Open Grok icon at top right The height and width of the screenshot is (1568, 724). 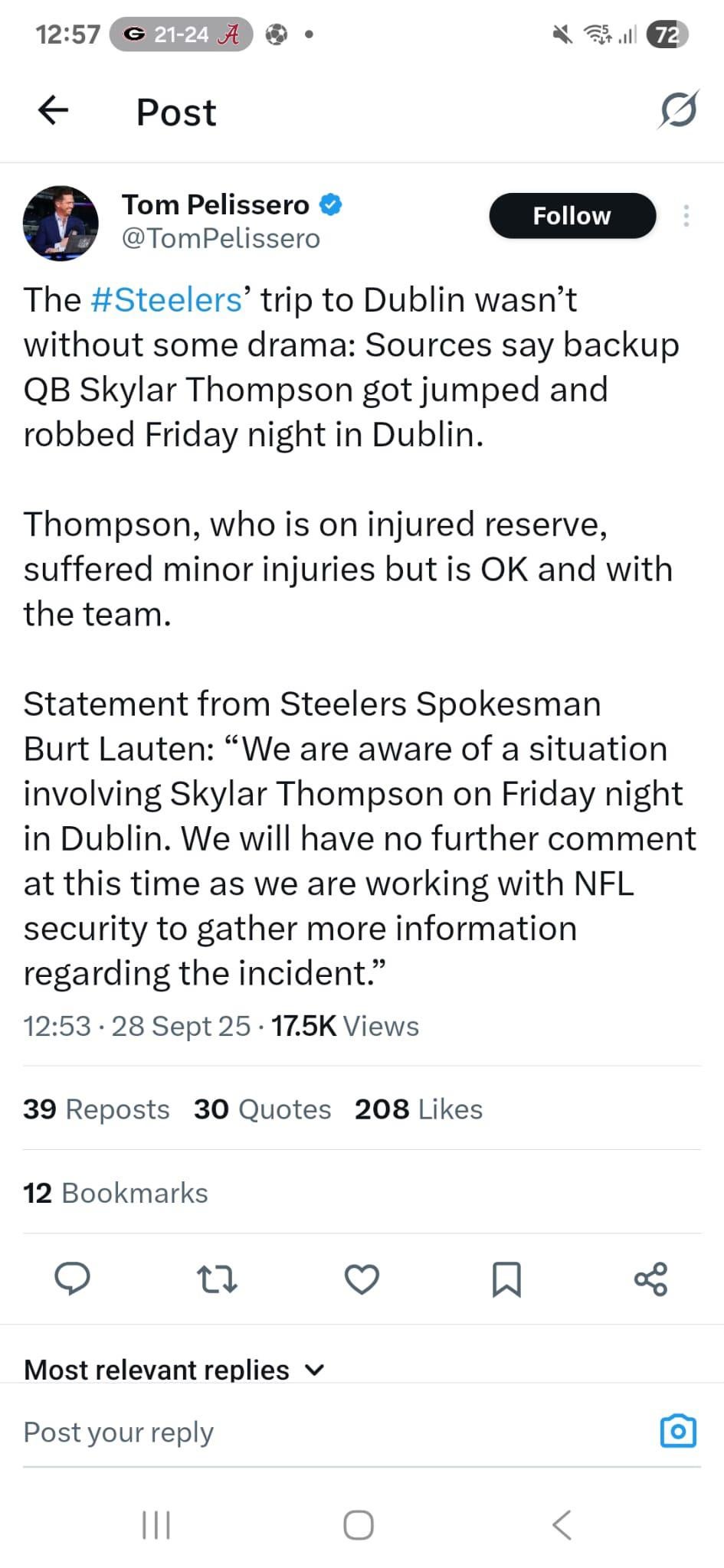(x=678, y=109)
